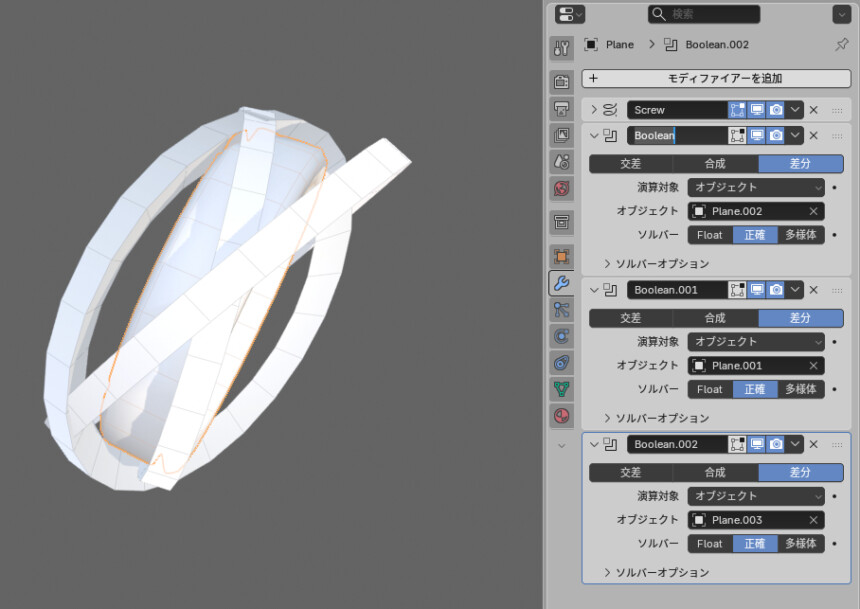860x609 pixels.
Task: Remove the Screw modifier with its X
Action: click(x=813, y=110)
